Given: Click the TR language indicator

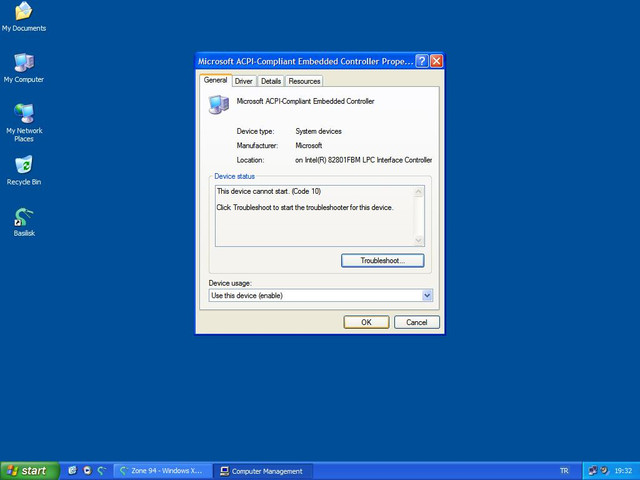Looking at the screenshot, I should (564, 471).
